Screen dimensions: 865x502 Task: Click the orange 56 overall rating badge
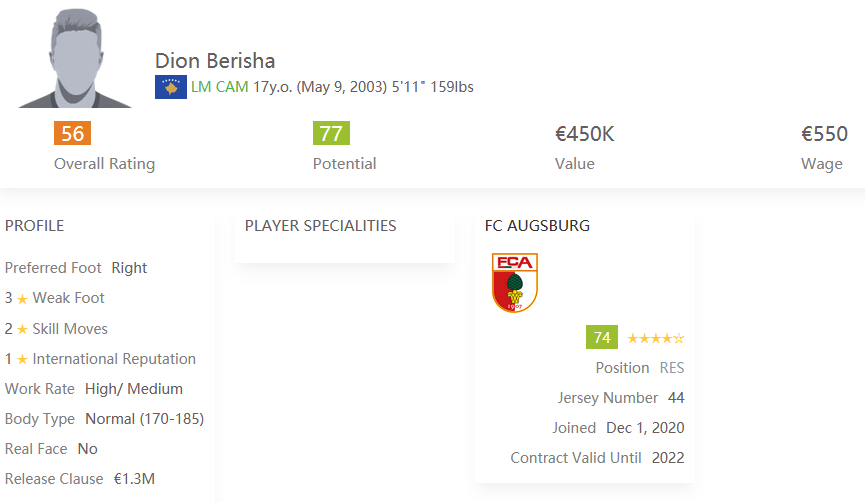pyautogui.click(x=72, y=134)
